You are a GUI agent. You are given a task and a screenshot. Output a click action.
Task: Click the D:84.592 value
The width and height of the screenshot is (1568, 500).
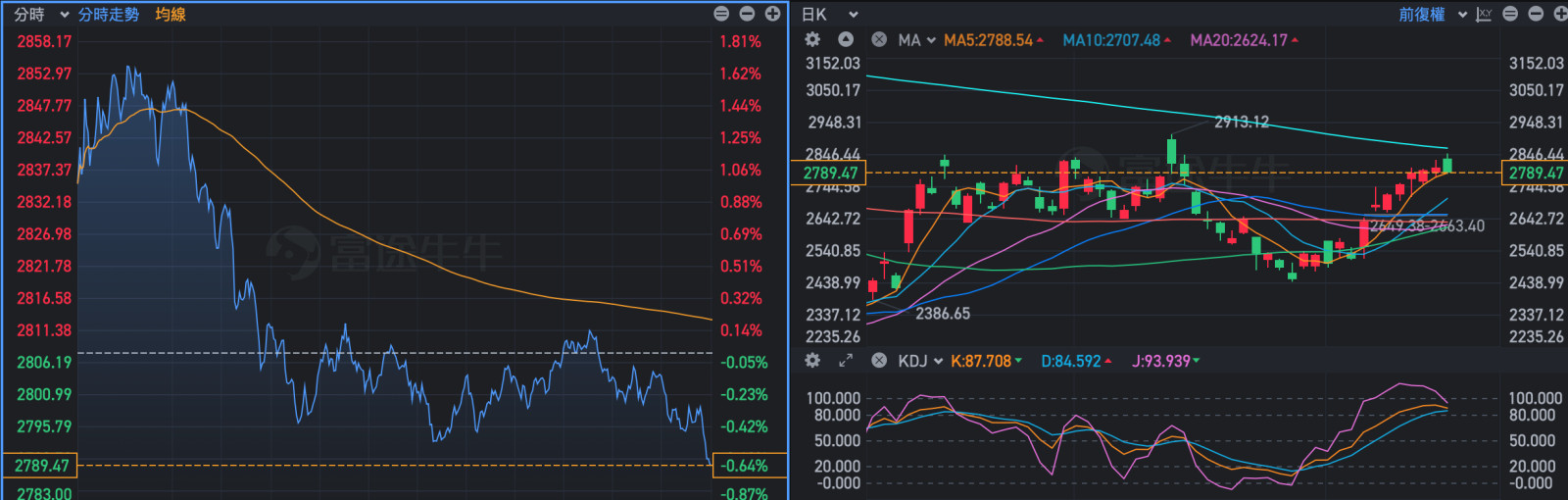[x=1071, y=361]
